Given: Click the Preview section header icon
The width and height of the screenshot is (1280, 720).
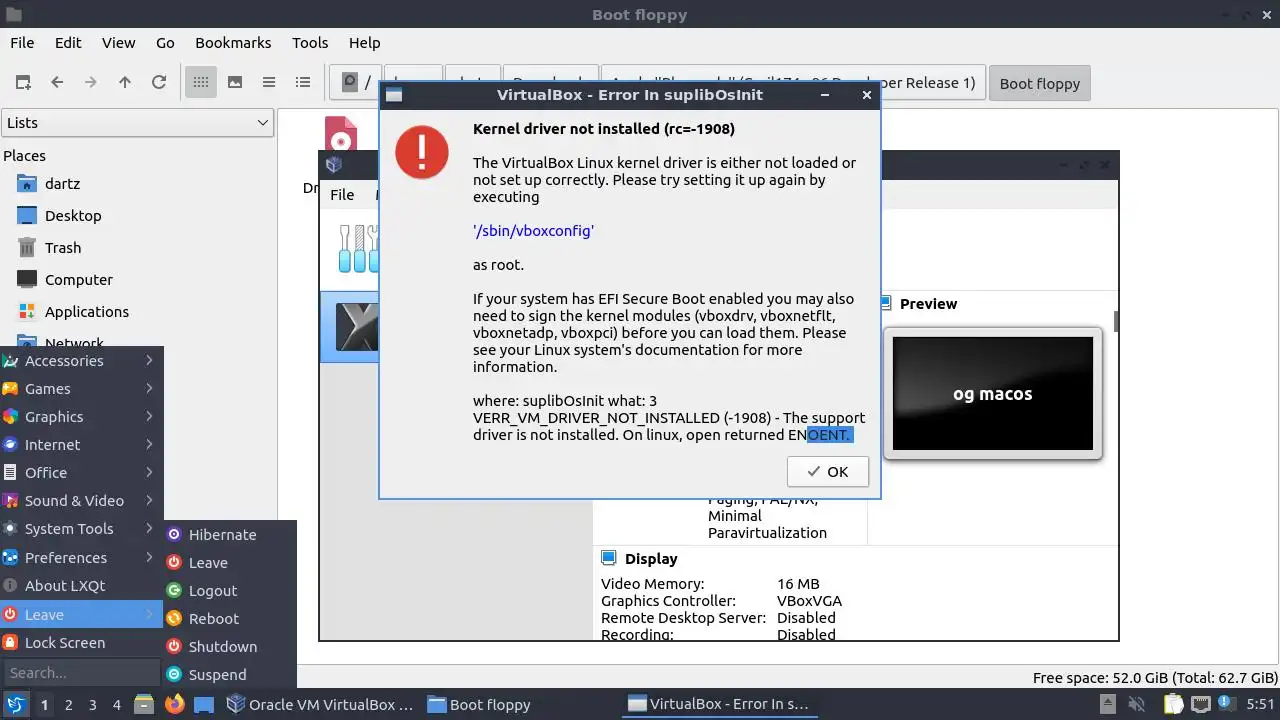Looking at the screenshot, I should pyautogui.click(x=887, y=303).
